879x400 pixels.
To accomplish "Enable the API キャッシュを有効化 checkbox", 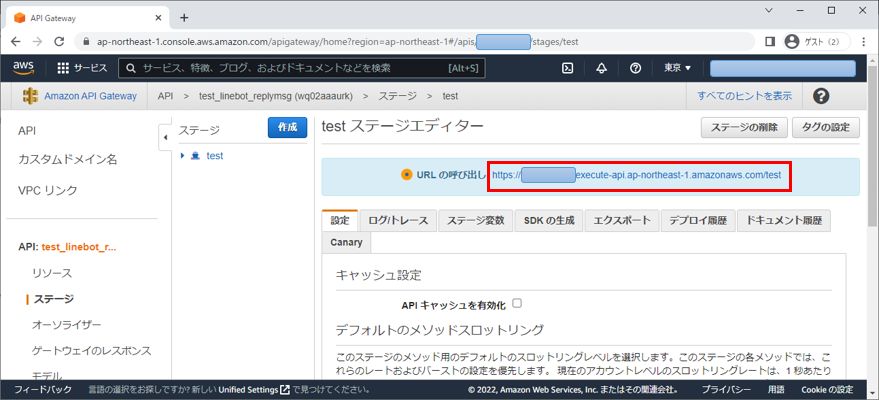I will [x=517, y=303].
